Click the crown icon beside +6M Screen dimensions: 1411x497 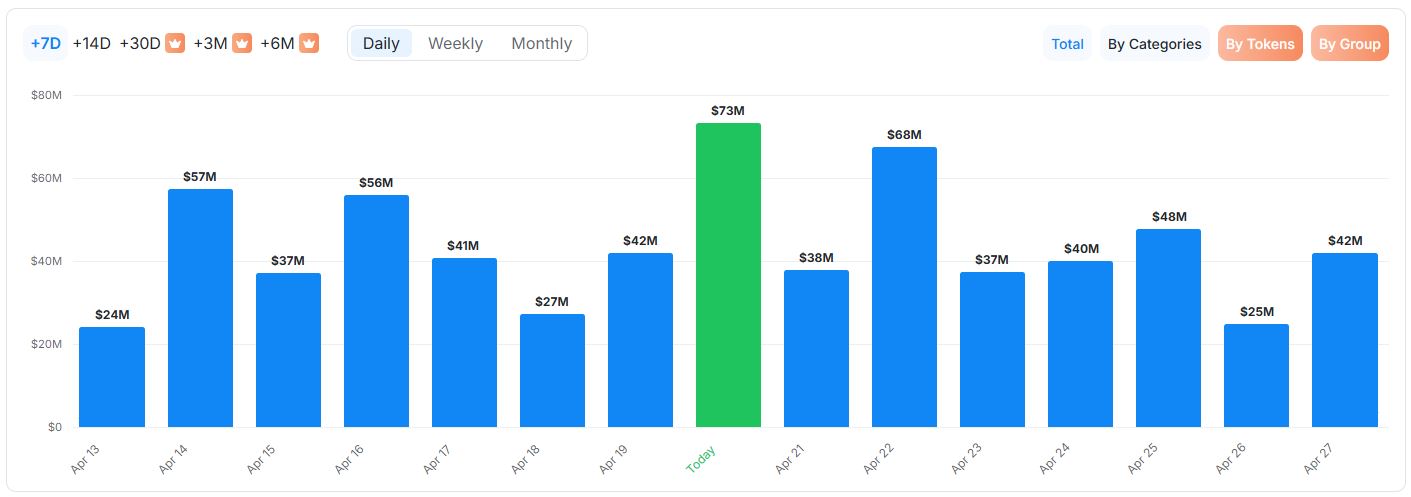point(309,44)
